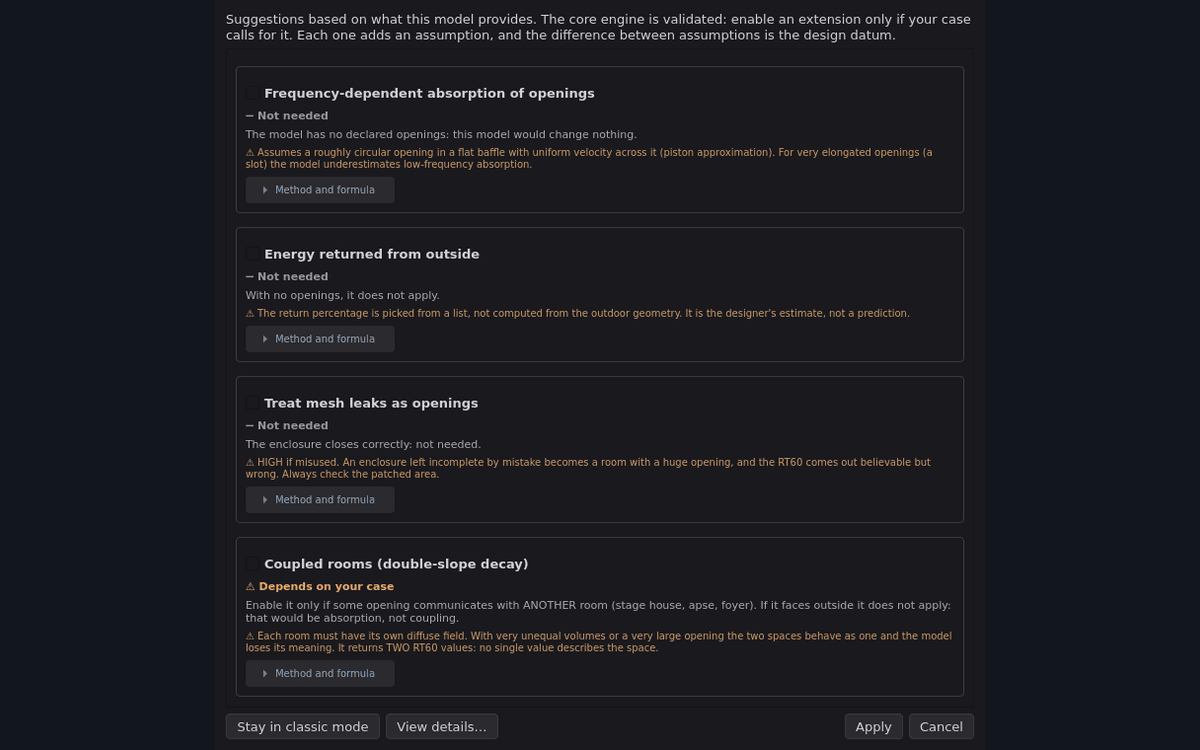Tick the Energy returned from outside checkbox

(252, 254)
